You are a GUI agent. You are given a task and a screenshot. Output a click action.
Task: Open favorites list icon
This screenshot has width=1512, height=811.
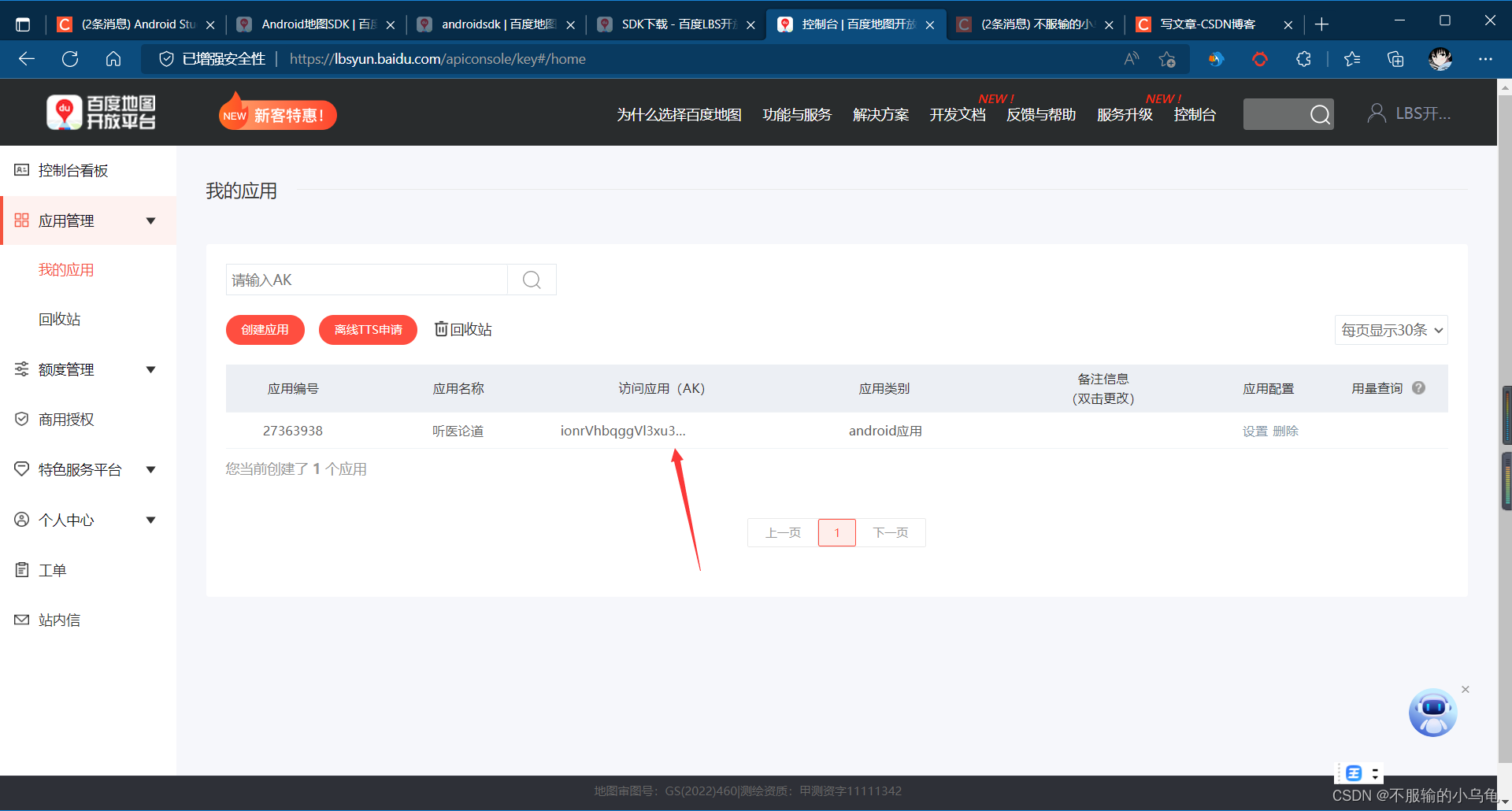(1352, 59)
